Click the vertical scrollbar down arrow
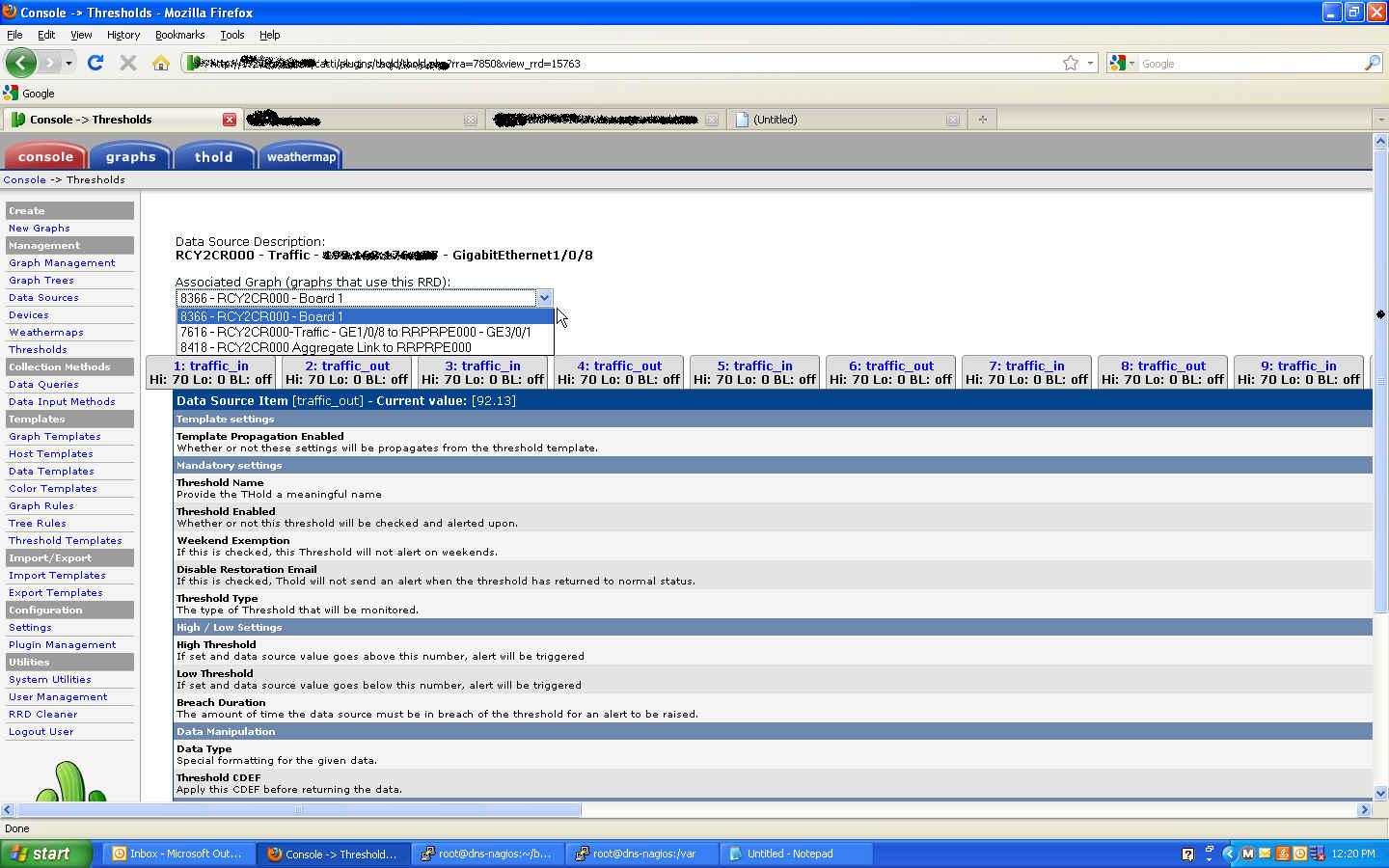Screen dimensions: 1389x868 [x=1380, y=793]
